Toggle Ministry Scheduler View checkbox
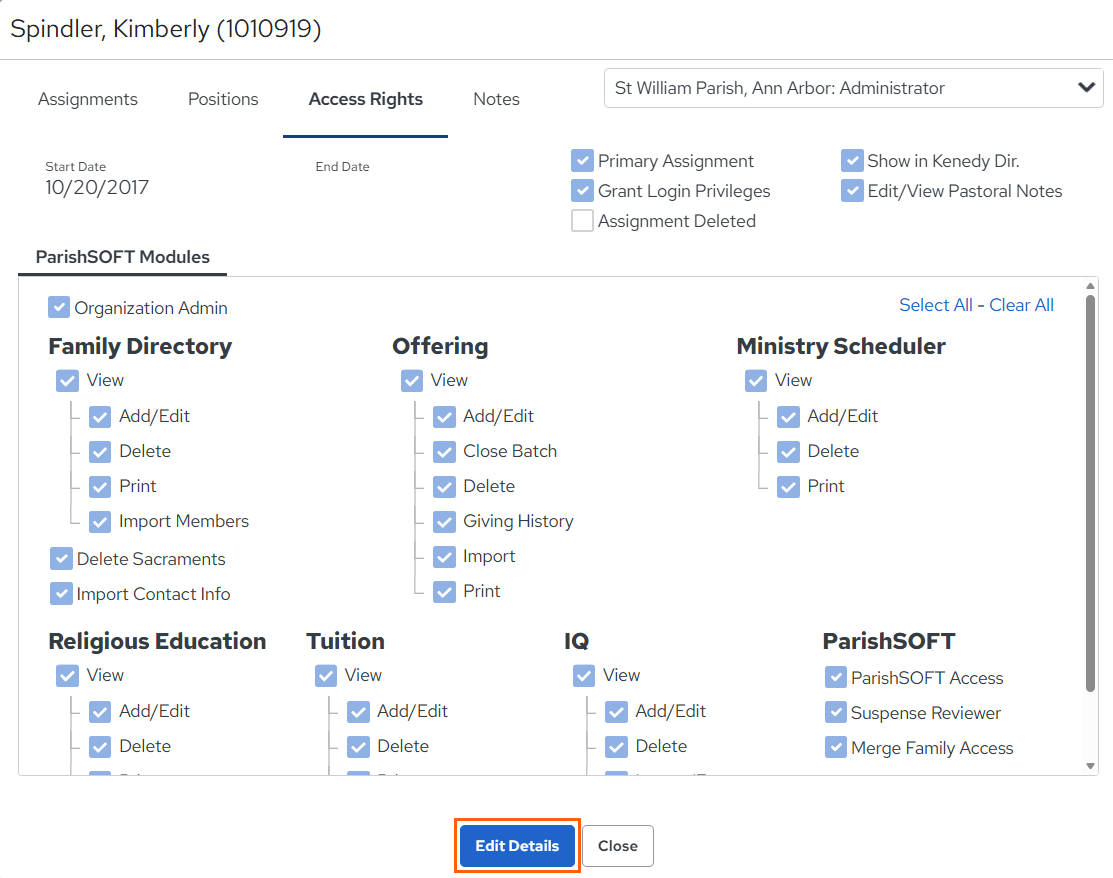The height and width of the screenshot is (878, 1113). coord(756,380)
